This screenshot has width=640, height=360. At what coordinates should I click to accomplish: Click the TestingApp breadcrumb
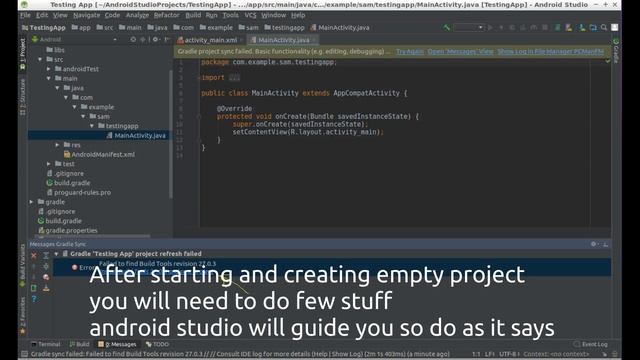(44, 28)
